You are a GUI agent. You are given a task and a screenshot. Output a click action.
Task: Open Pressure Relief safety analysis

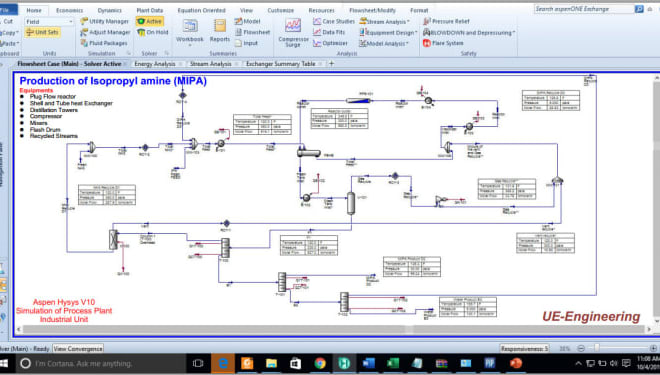(446, 21)
